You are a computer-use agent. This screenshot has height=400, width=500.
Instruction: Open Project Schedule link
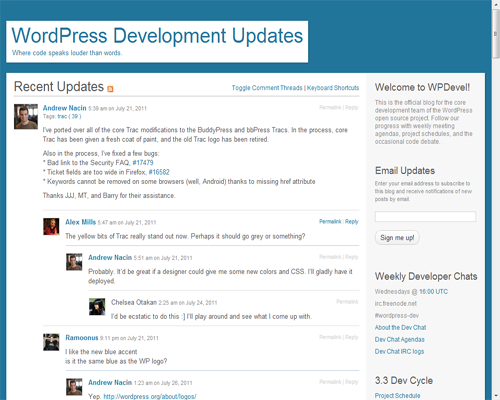pos(397,396)
